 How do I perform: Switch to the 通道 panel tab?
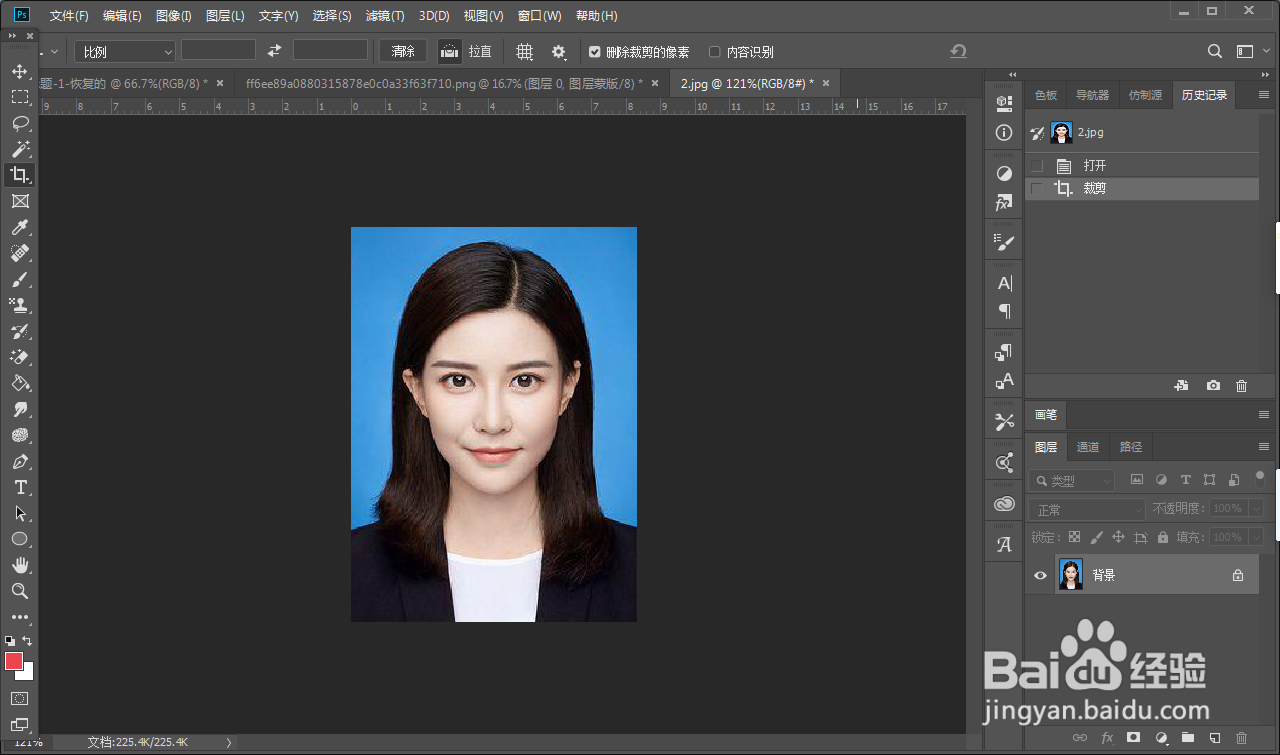pyautogui.click(x=1088, y=447)
